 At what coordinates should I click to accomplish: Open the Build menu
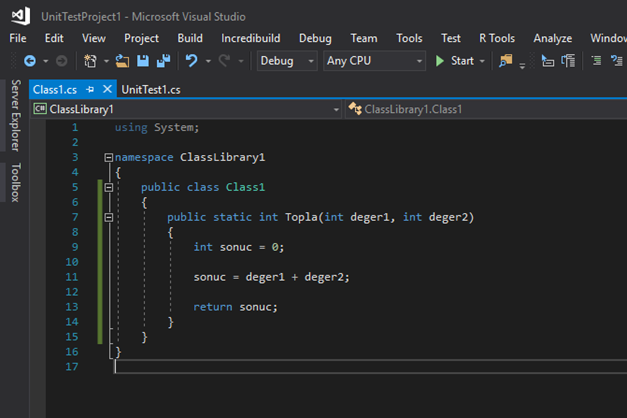190,38
